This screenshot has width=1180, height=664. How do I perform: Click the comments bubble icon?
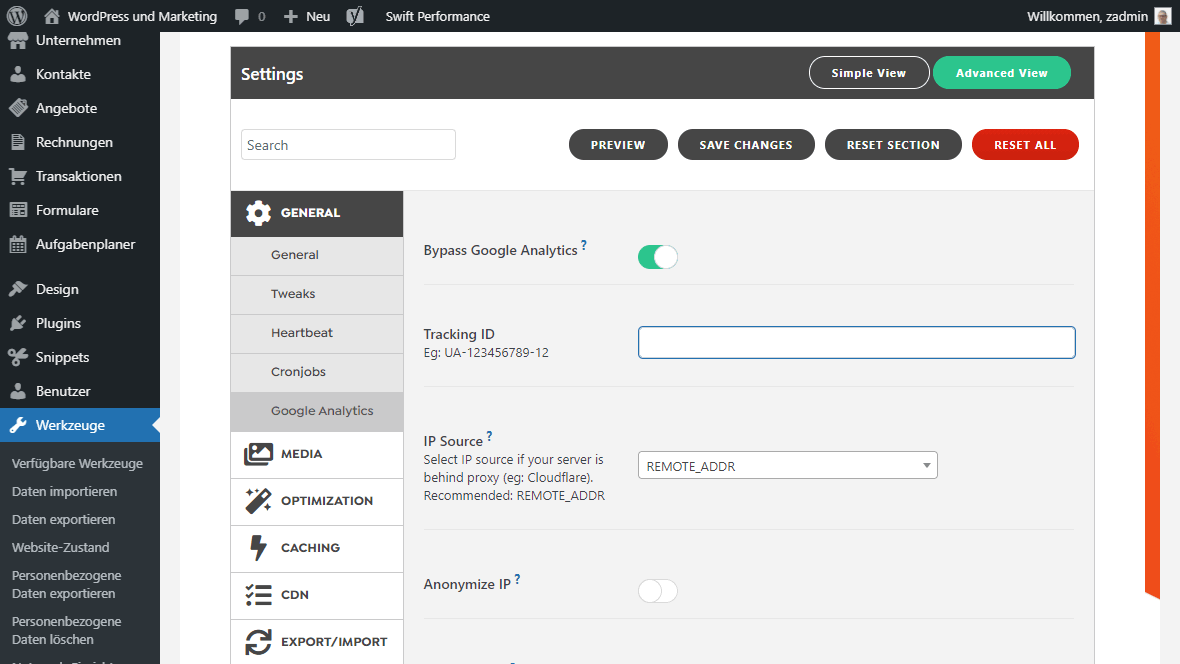click(x=242, y=16)
